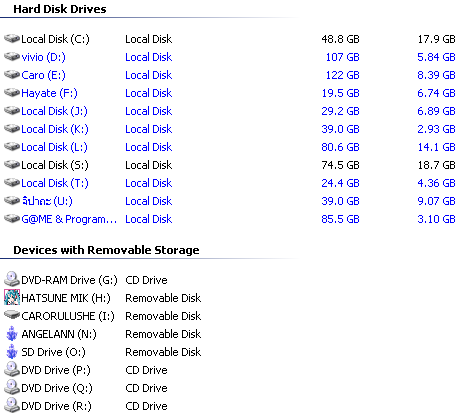The width and height of the screenshot is (466, 419).
Task: Select the Thai-named '(U:)' drive label
Action: [x=47, y=201]
